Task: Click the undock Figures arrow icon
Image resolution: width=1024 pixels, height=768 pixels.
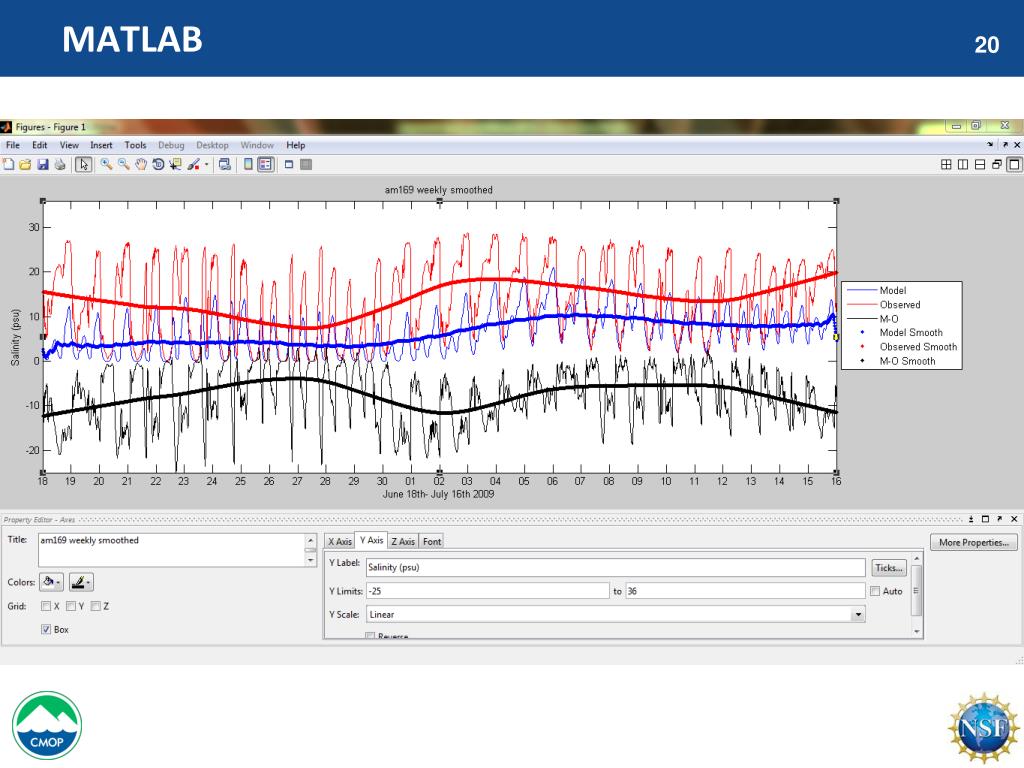Action: [x=1005, y=144]
